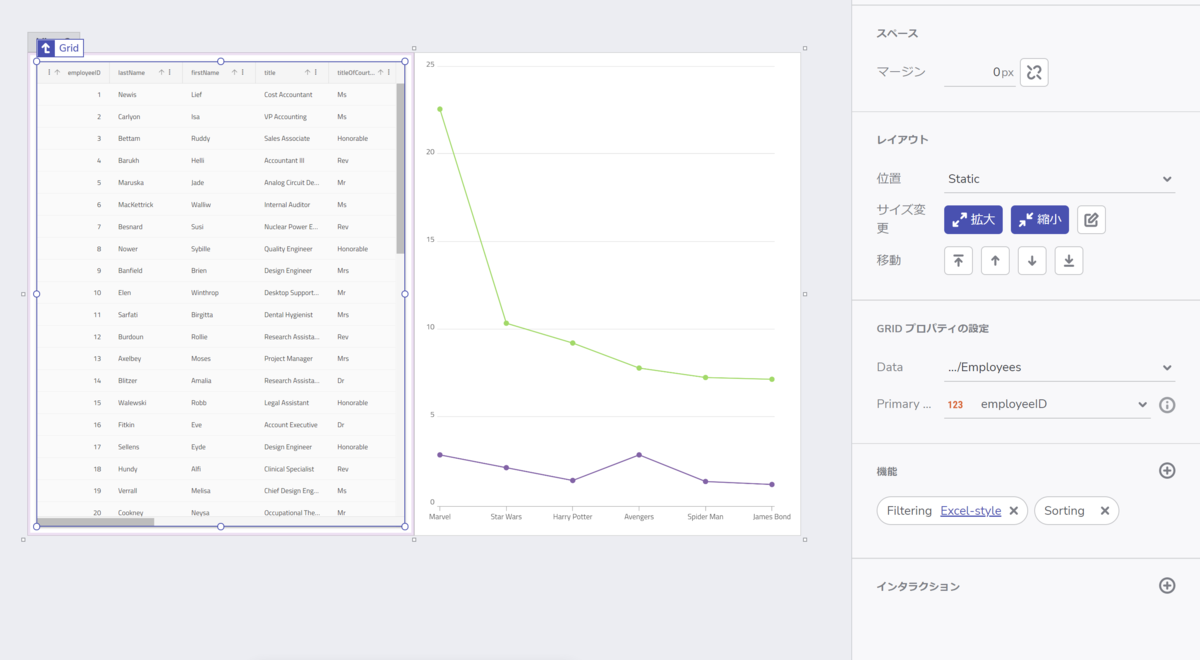The width and height of the screenshot is (1200, 660).
Task: Open the Excel-style filtering settings link
Action: tap(968, 510)
